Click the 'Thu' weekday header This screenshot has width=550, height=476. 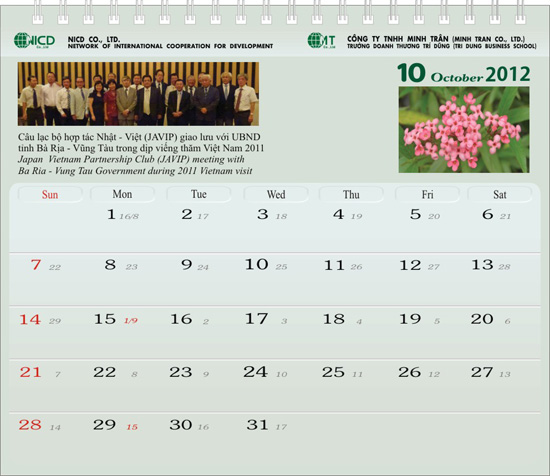click(351, 194)
